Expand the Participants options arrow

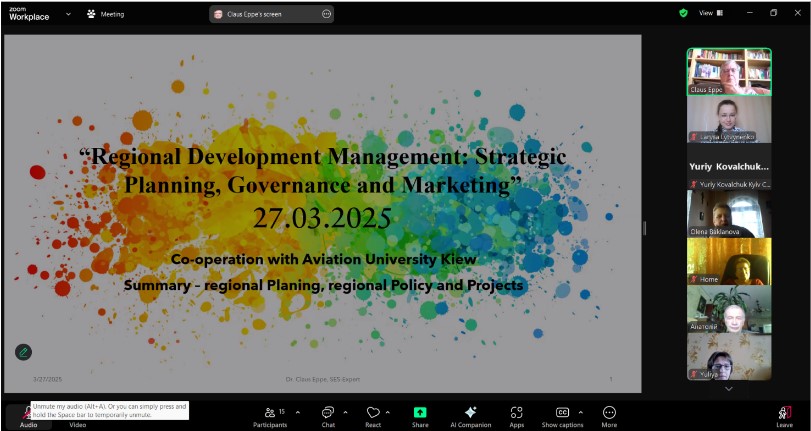click(297, 411)
